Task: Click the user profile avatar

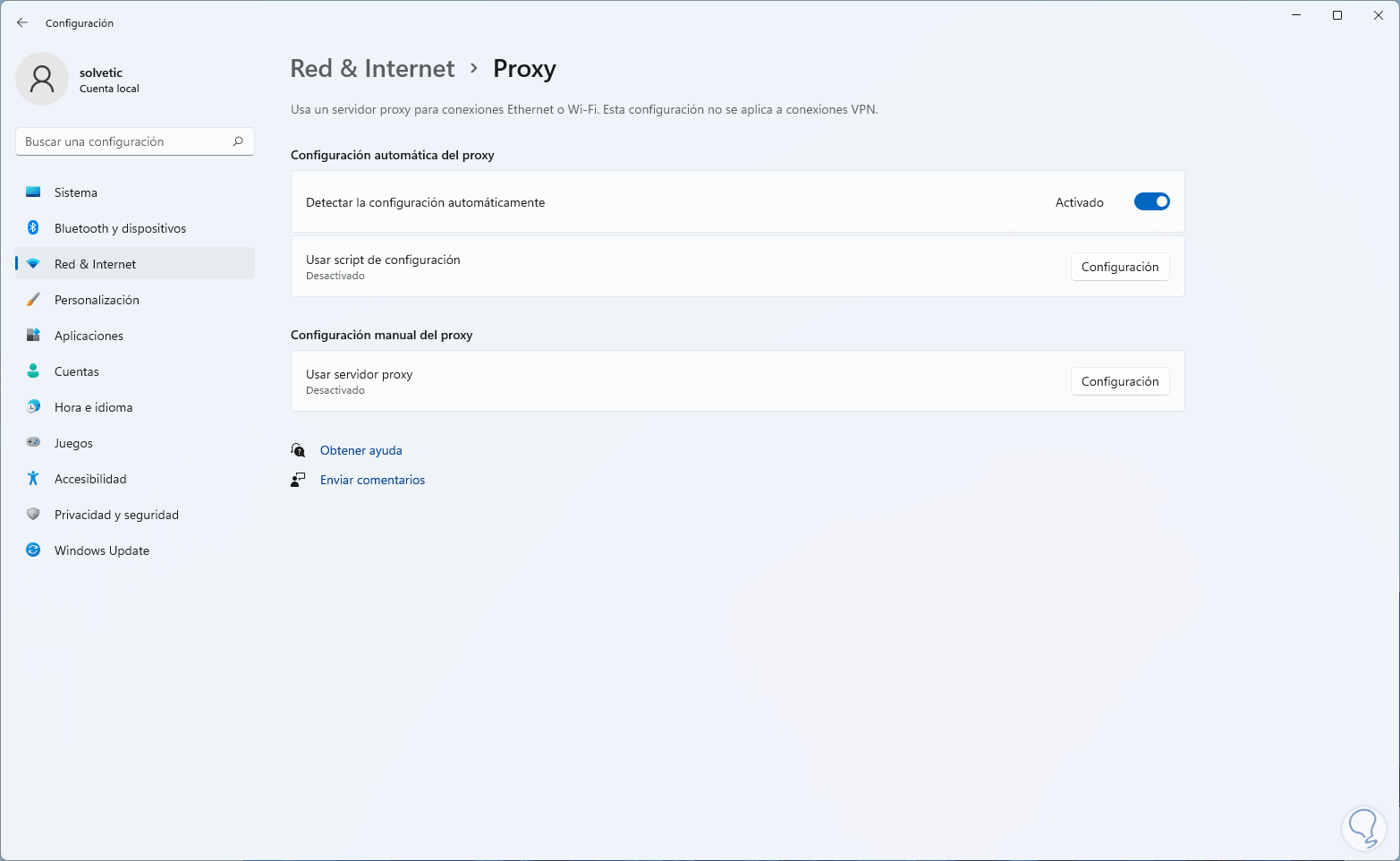Action: [42, 79]
